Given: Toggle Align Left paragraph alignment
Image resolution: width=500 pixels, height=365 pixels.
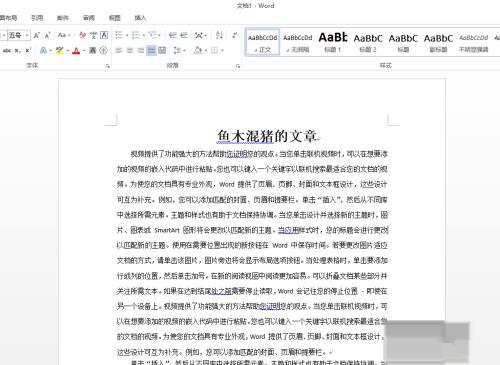Looking at the screenshot, I should (x=119, y=50).
